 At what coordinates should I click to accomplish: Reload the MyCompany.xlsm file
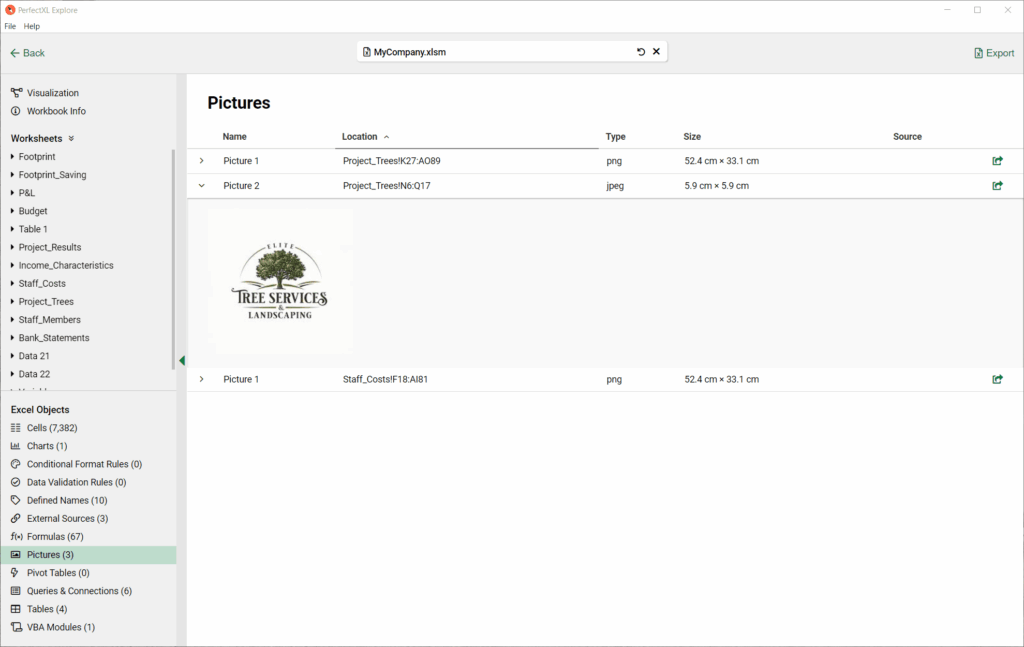641,52
